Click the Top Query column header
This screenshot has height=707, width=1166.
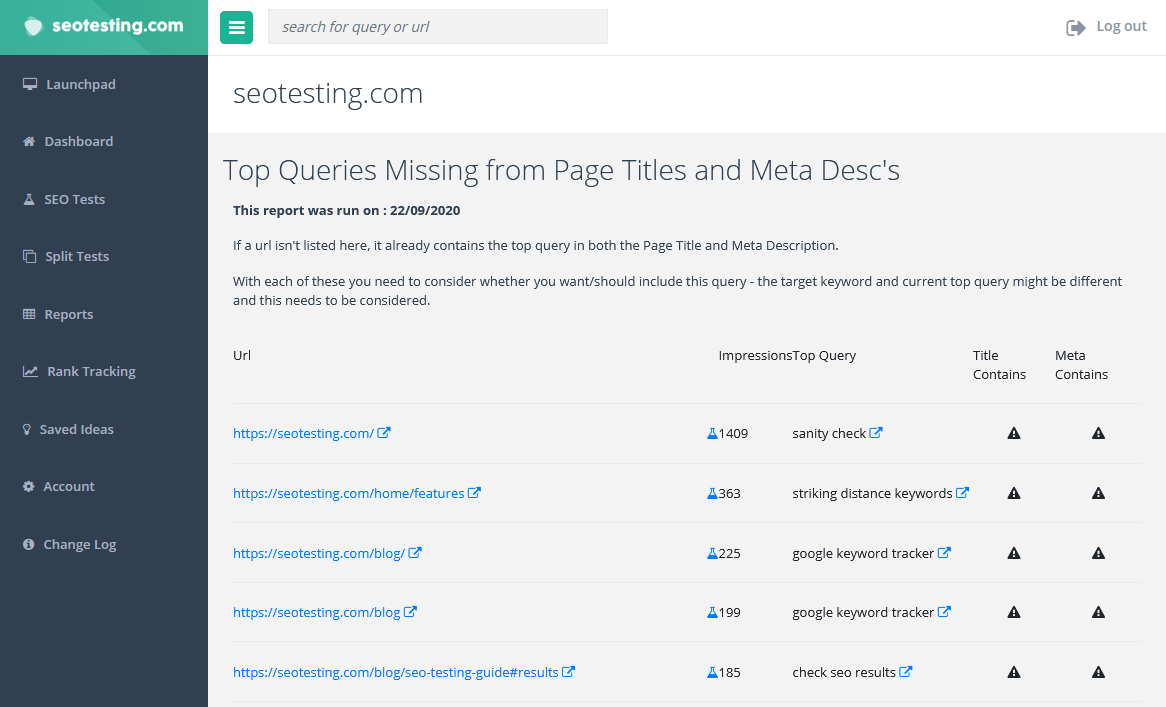tap(824, 355)
